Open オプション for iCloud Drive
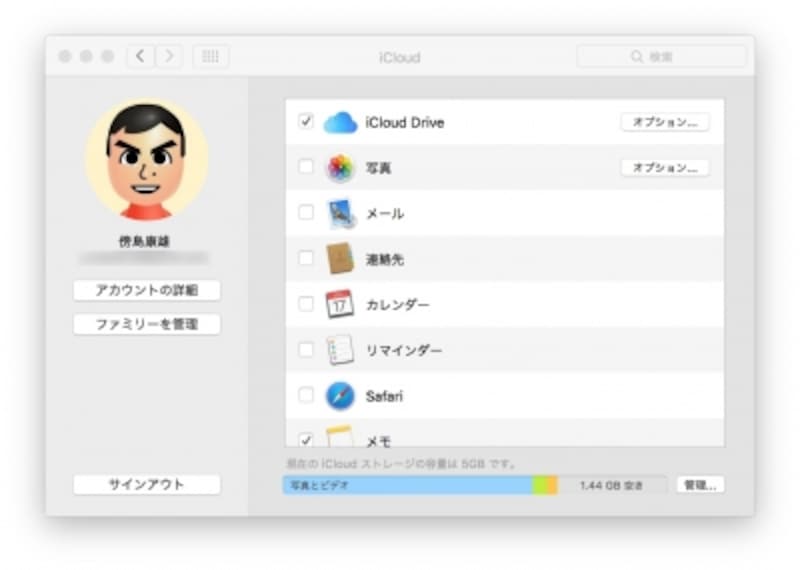The height and width of the screenshot is (570, 800). pos(665,122)
